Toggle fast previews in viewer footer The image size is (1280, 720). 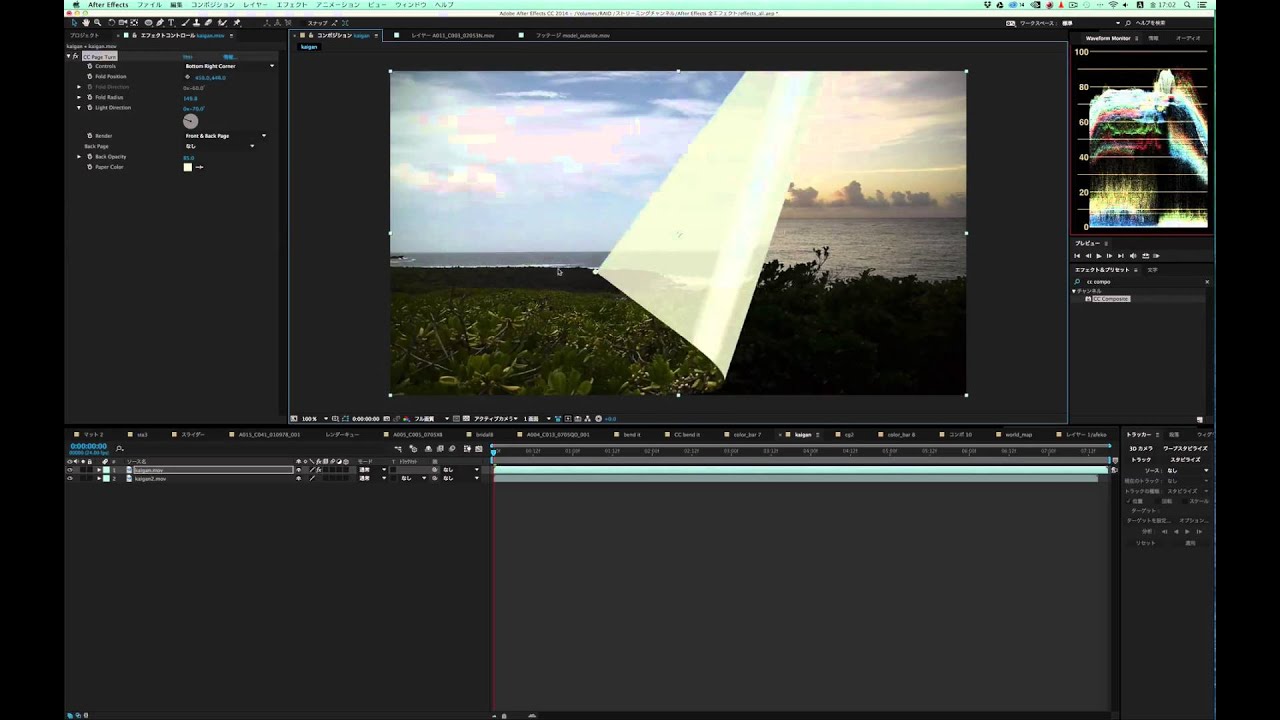(x=568, y=418)
